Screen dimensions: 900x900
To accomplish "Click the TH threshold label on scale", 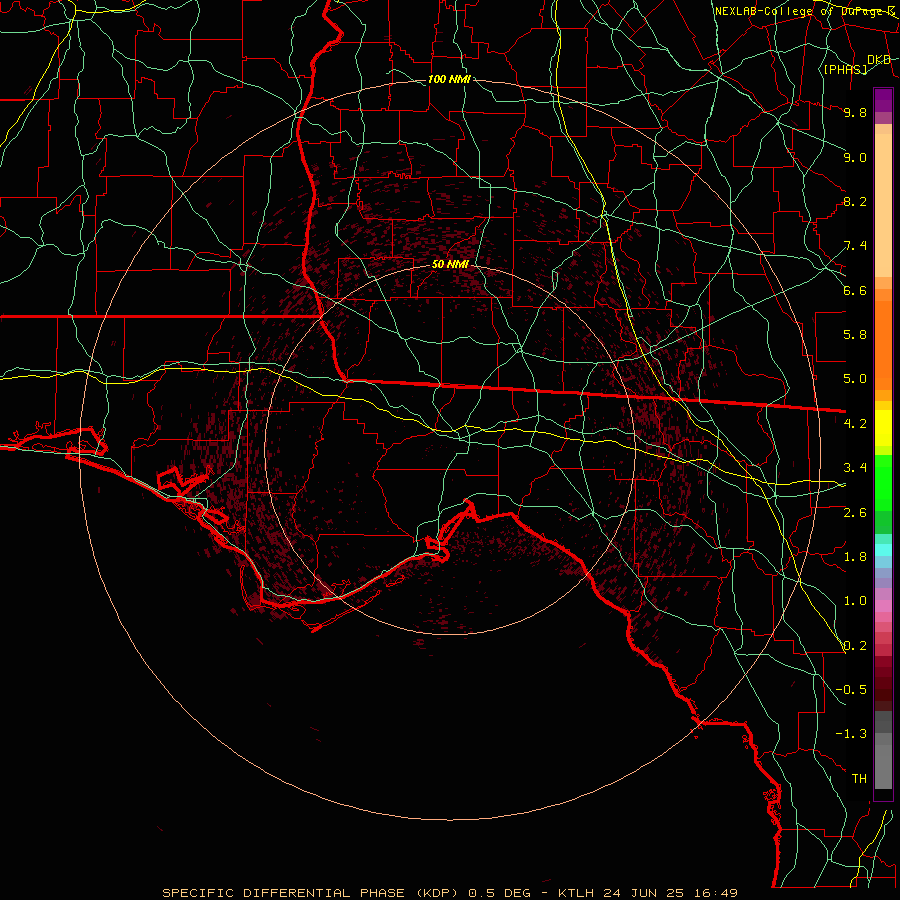I will coord(859,779).
